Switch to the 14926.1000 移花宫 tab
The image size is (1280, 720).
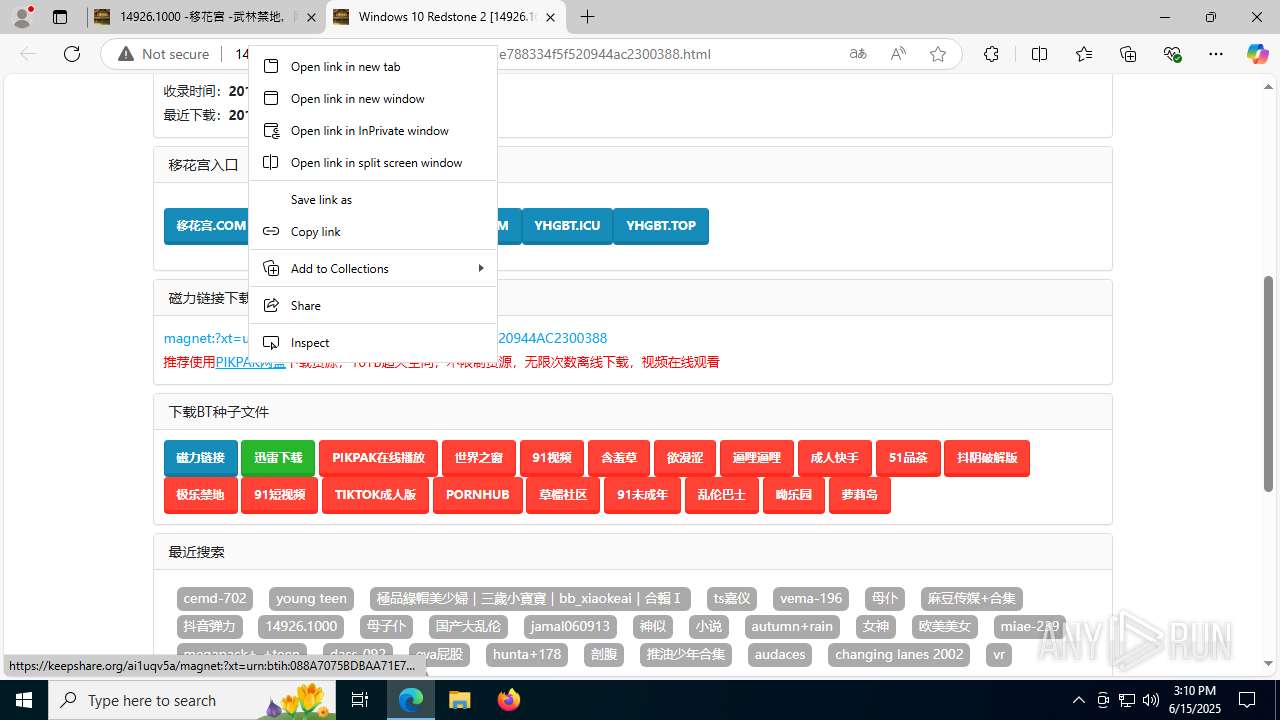coord(206,17)
